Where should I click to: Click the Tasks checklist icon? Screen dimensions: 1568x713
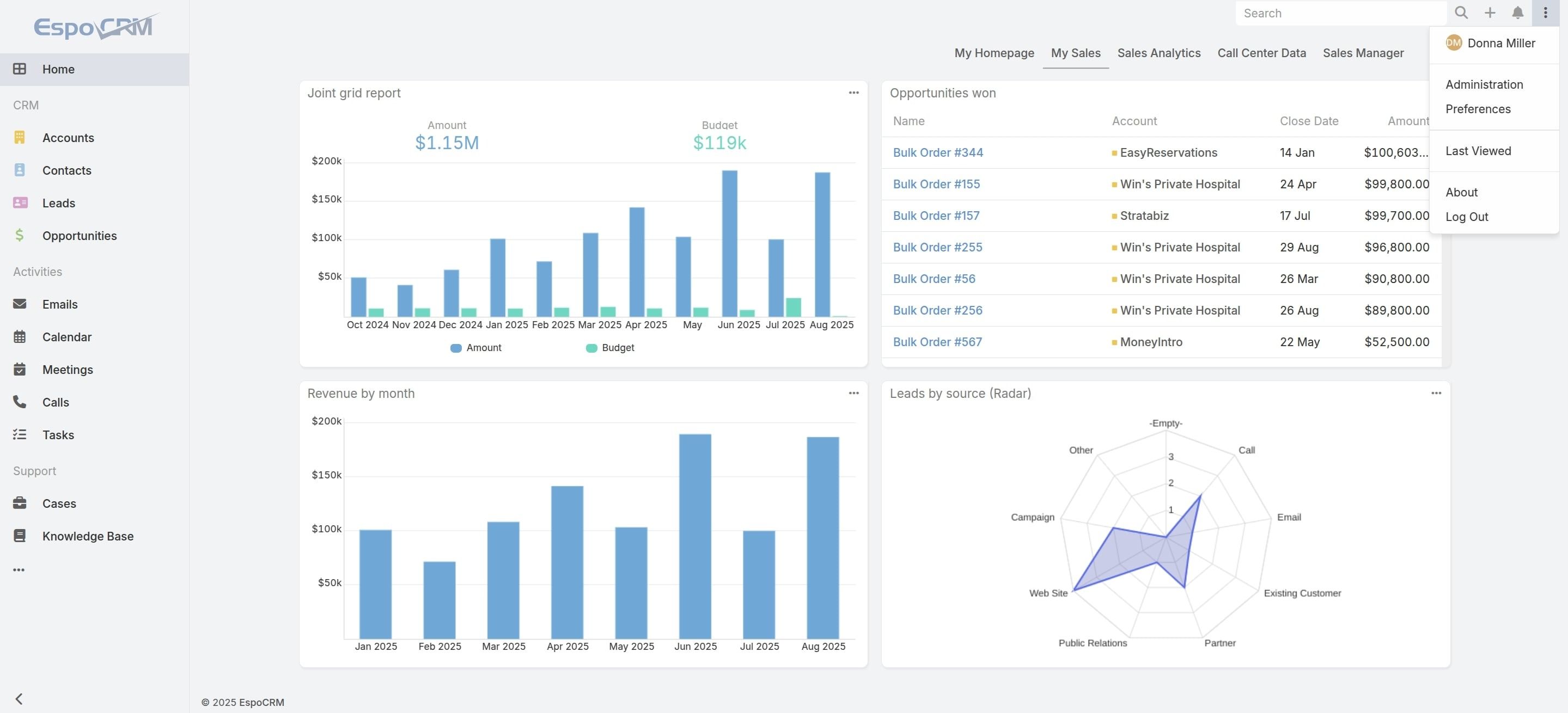pyautogui.click(x=20, y=434)
